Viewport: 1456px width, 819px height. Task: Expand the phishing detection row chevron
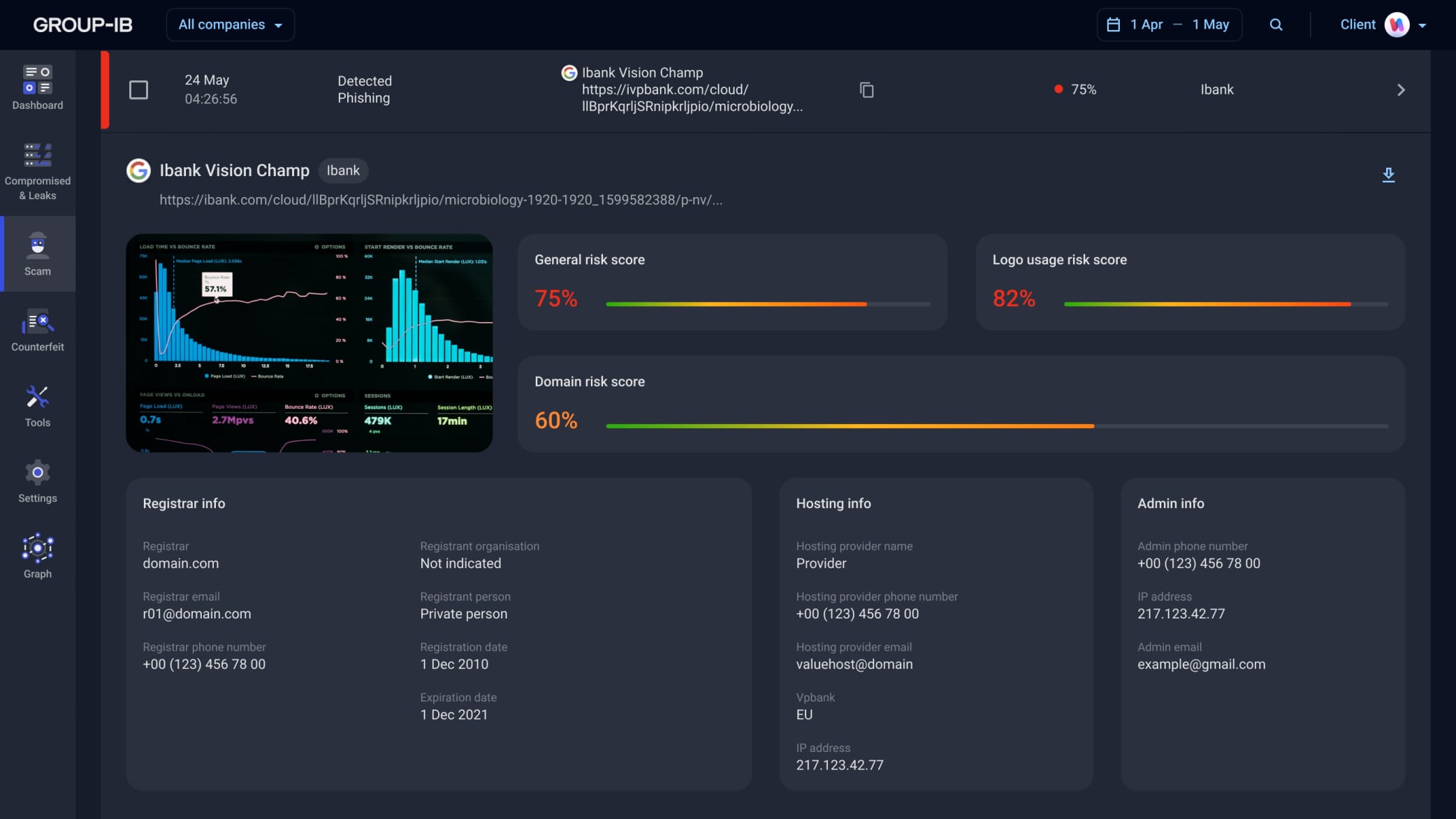[1402, 90]
